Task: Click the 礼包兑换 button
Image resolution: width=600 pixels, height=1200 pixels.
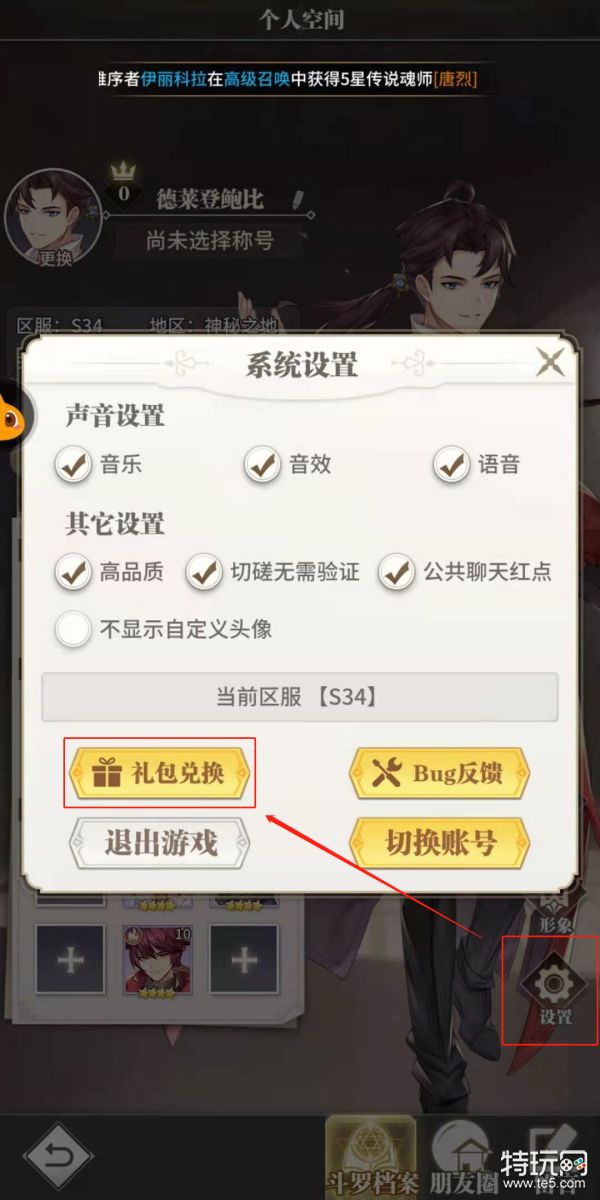Action: (159, 773)
